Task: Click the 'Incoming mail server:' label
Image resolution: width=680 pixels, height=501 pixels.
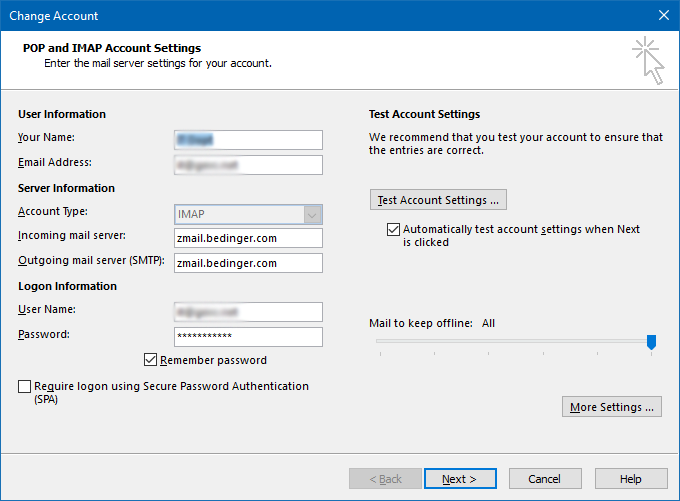Action: point(72,235)
